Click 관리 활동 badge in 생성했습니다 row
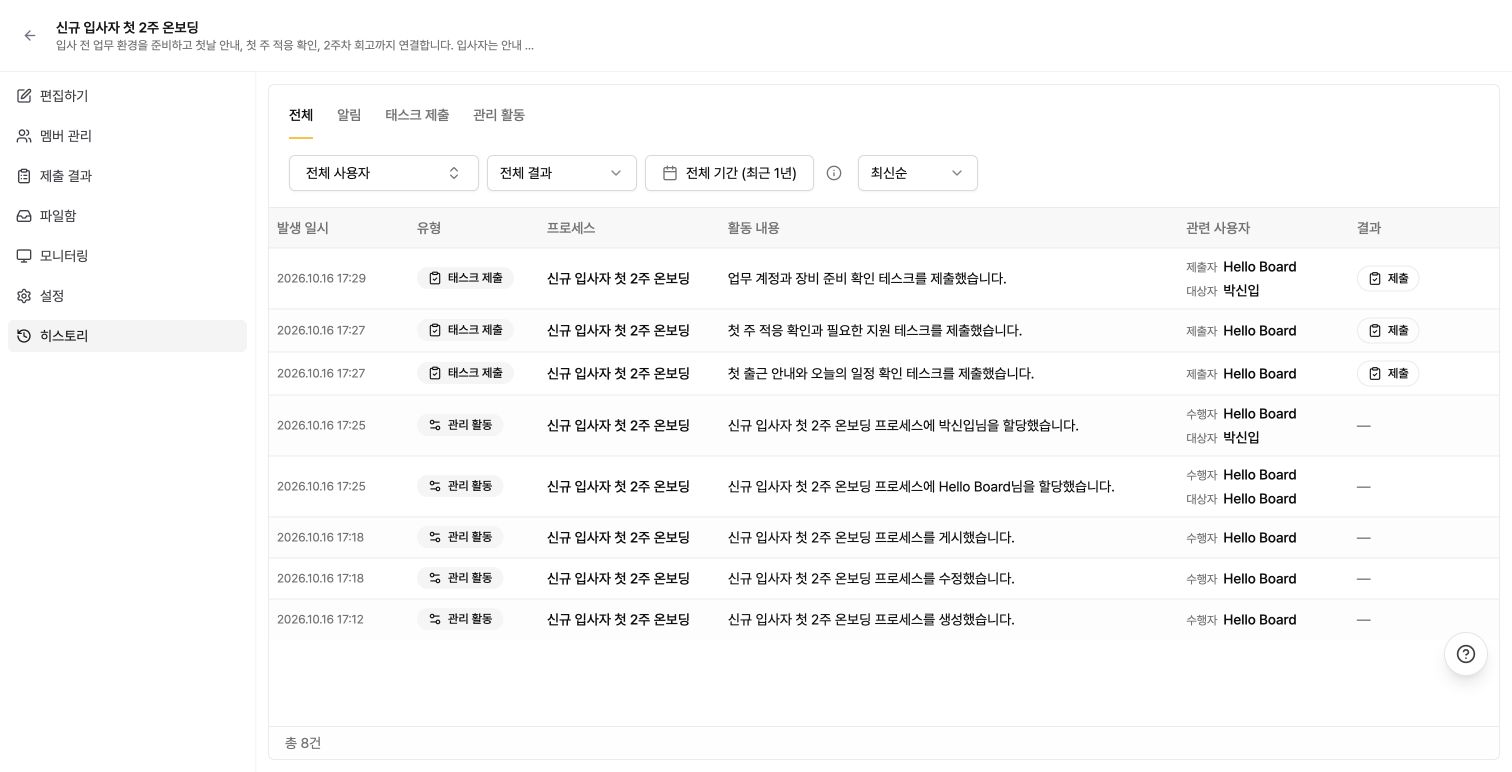The height and width of the screenshot is (772, 1512). (x=460, y=619)
